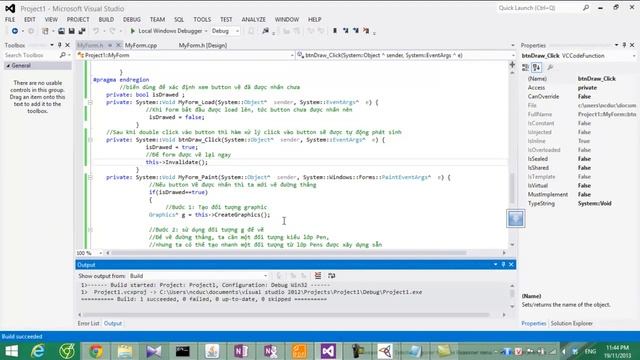
Task: Open the DEBUG menu
Action: tap(131, 20)
